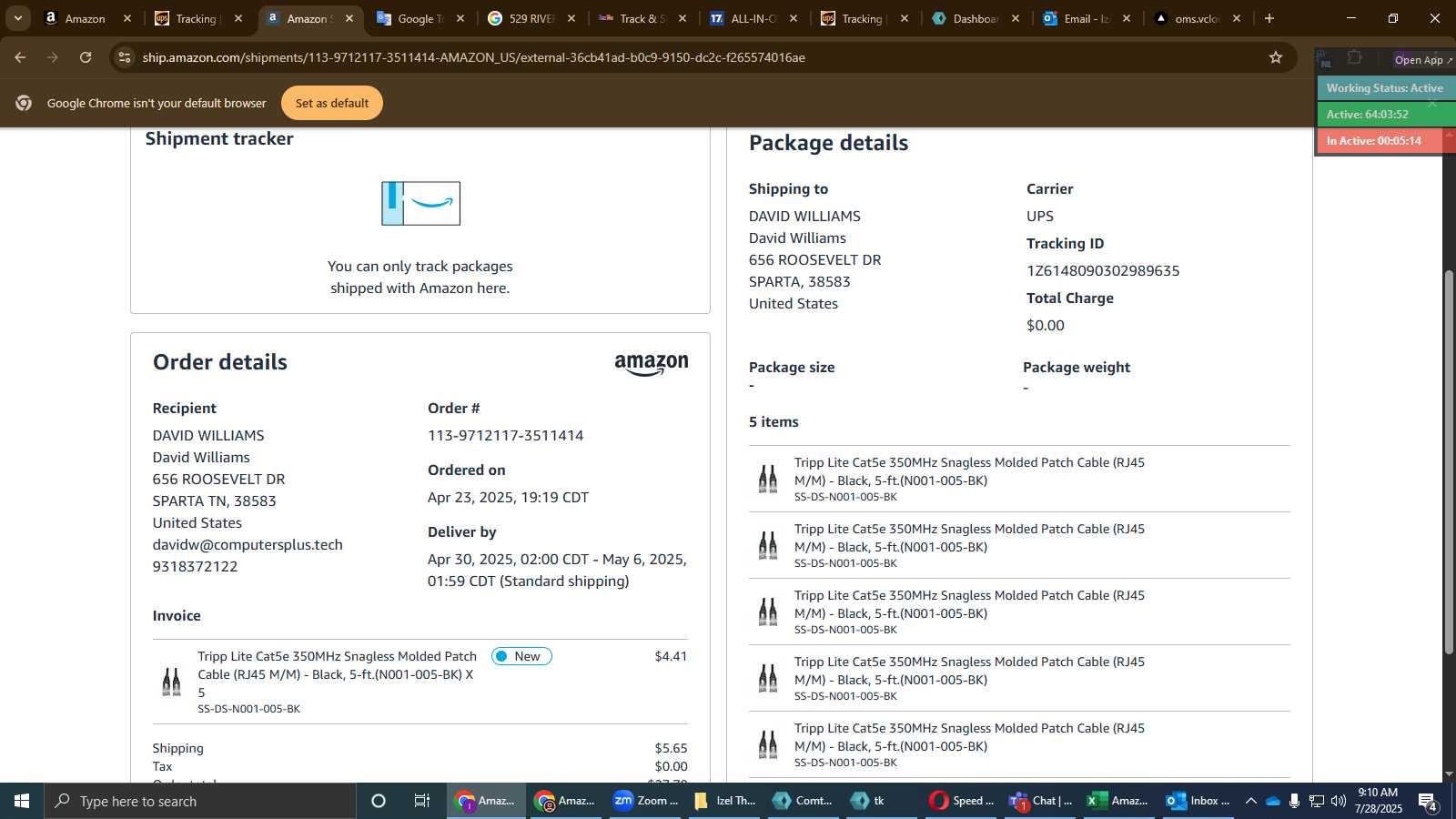View site information icon beside the URL
Screen dimensions: 1456x819
click(125, 57)
